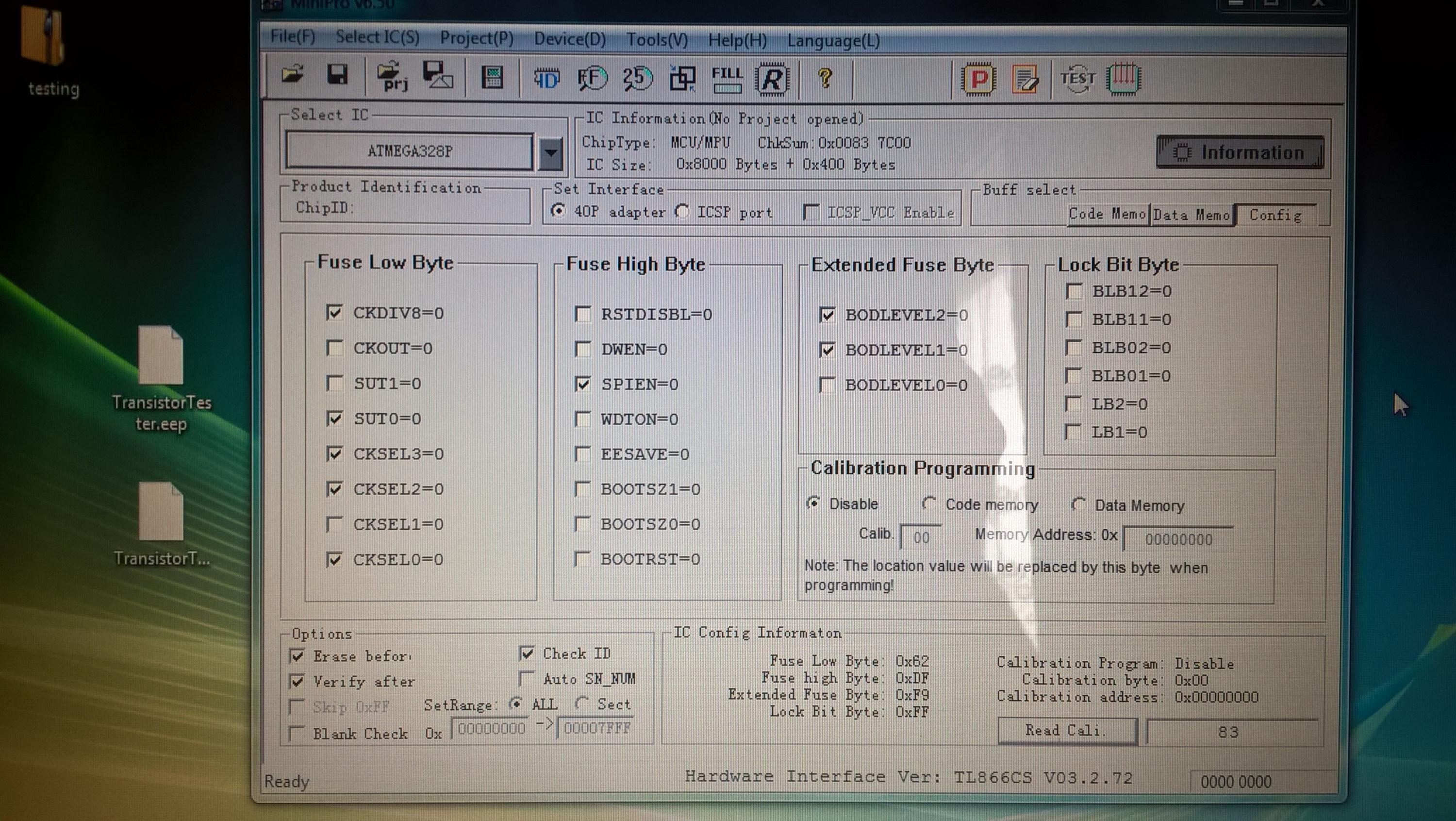Open the Select IC(S) menu
This screenshot has height=821, width=1456.
[x=377, y=37]
